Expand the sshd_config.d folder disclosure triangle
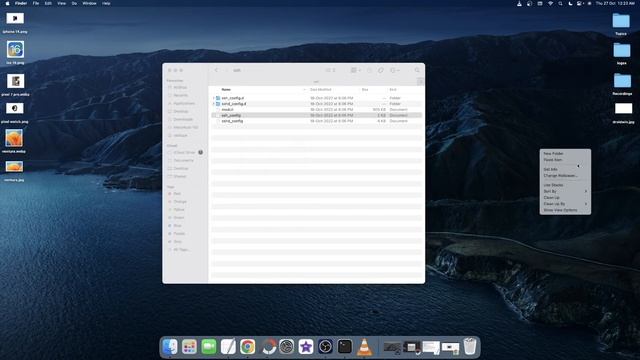The width and height of the screenshot is (640, 360). [x=213, y=104]
